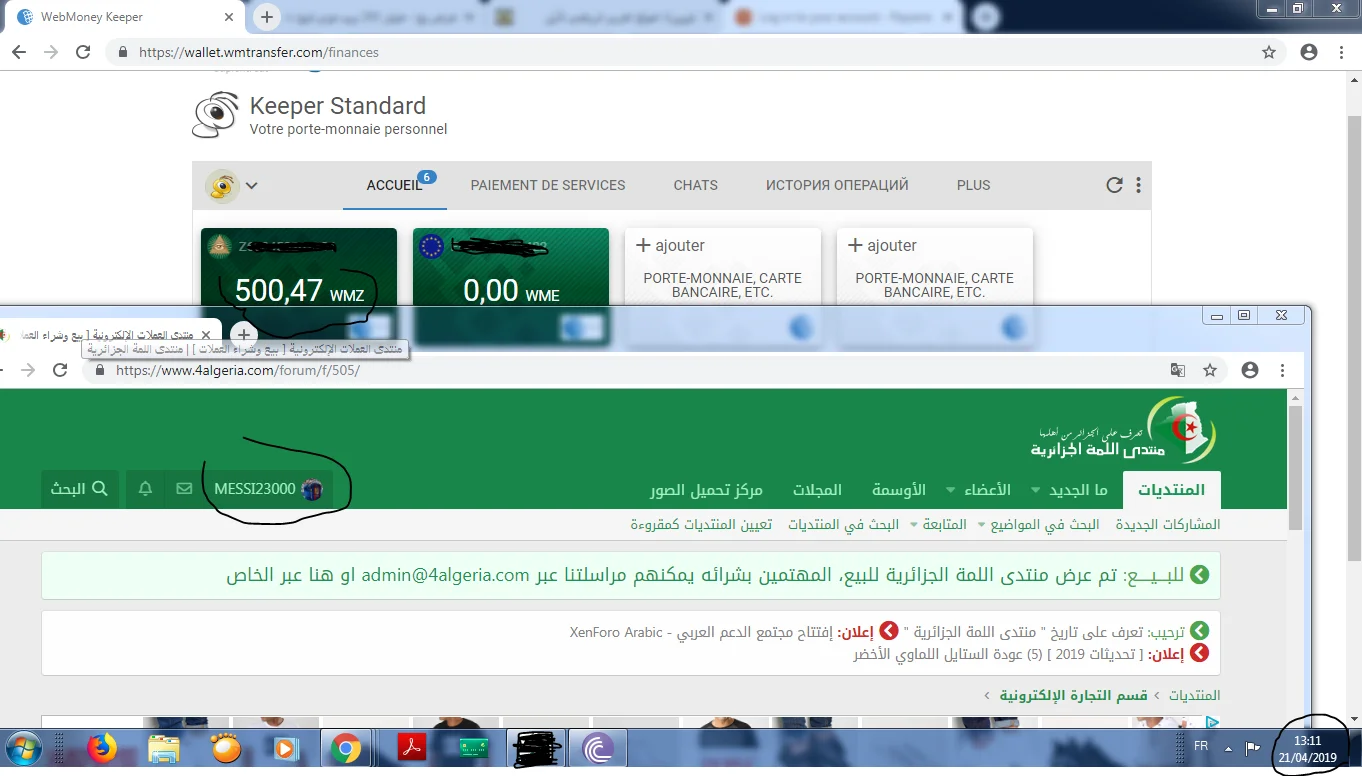Click the Chrome profile icon in WebMoney window
This screenshot has width=1362, height=776.
pyautogui.click(x=1308, y=52)
